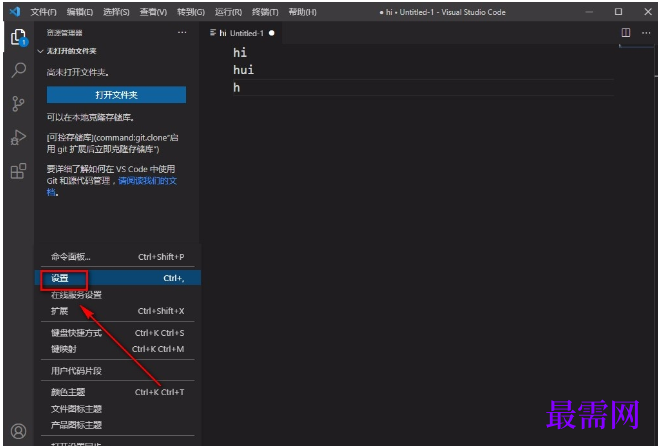The image size is (658, 446).
Task: Click the minimap area at editor's right edge
Action: tap(636, 47)
